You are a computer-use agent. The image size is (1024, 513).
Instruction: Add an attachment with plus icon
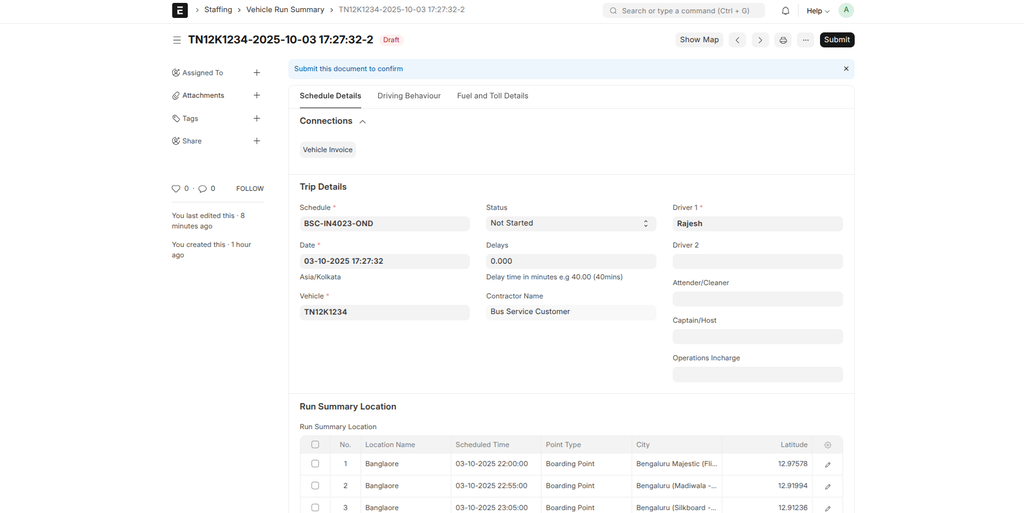257,95
